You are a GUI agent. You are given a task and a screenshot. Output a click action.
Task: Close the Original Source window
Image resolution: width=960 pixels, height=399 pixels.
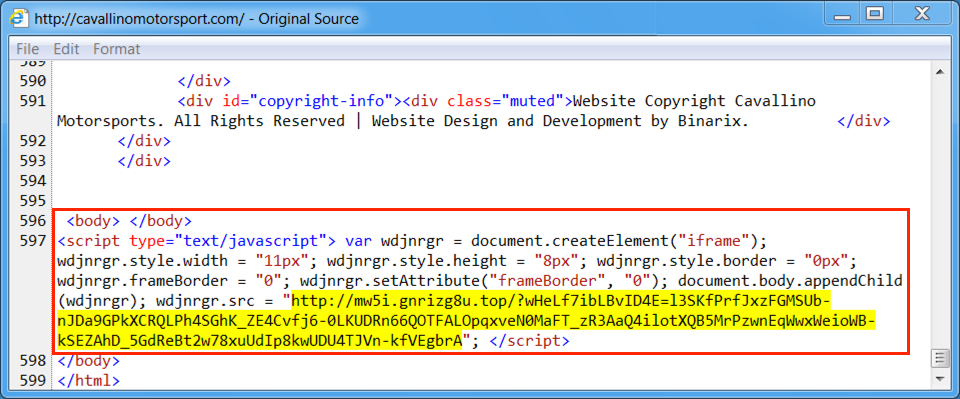[x=921, y=13]
